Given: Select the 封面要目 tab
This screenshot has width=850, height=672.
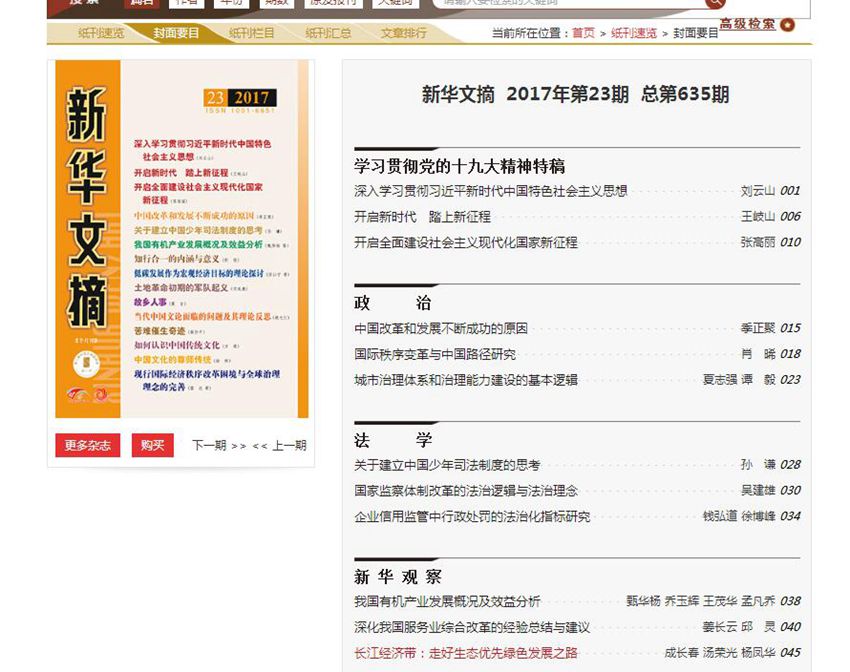Looking at the screenshot, I should point(176,33).
